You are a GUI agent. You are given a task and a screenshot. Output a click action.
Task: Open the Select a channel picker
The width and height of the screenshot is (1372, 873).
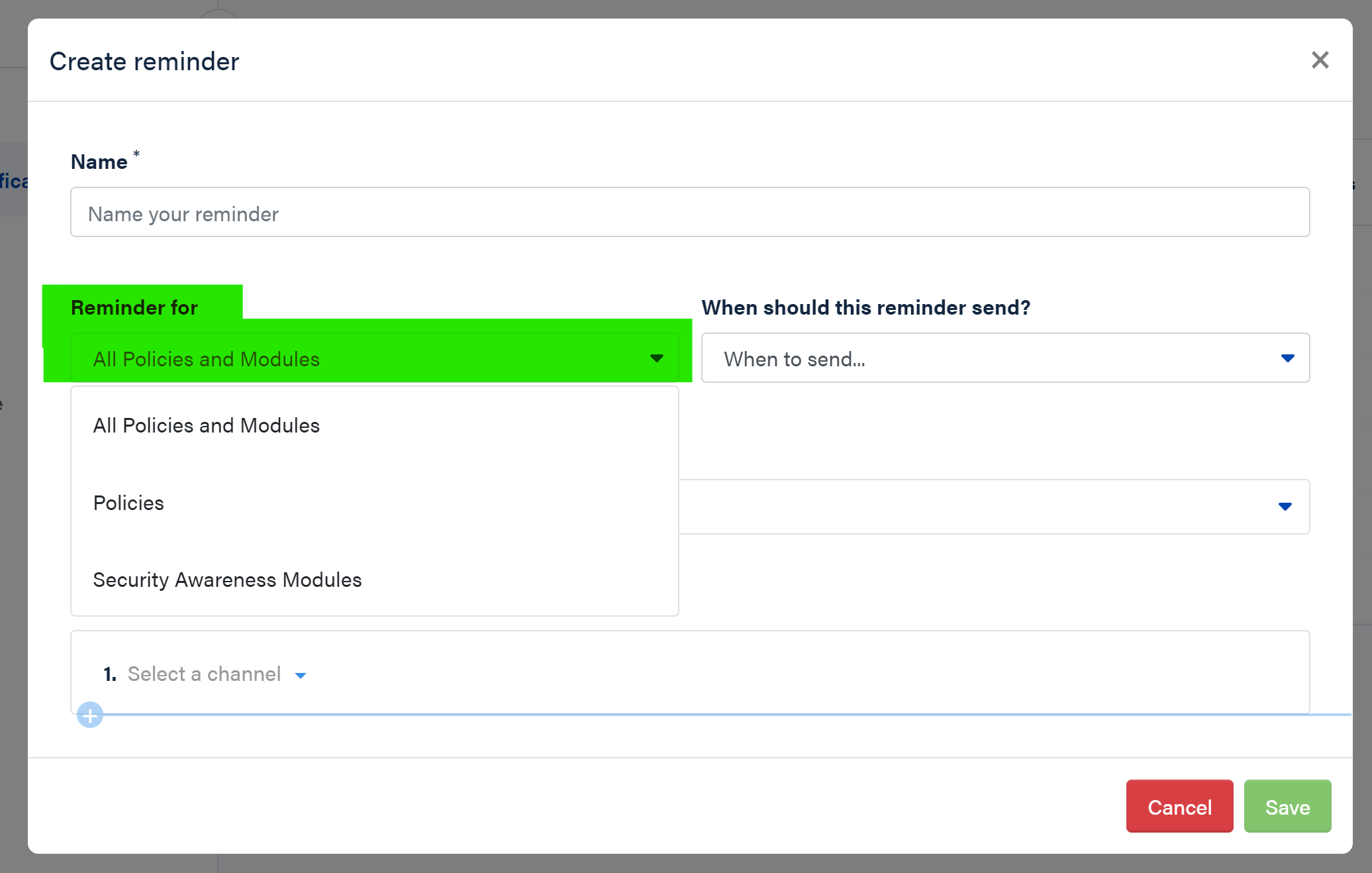tap(205, 674)
